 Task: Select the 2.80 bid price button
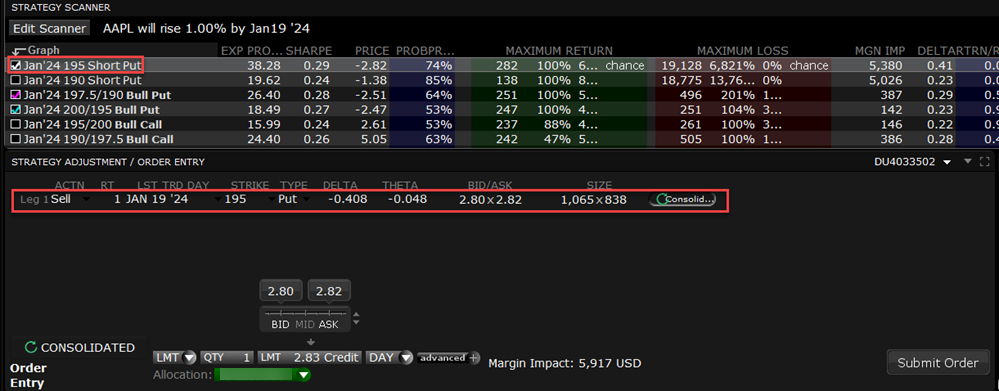pos(281,292)
